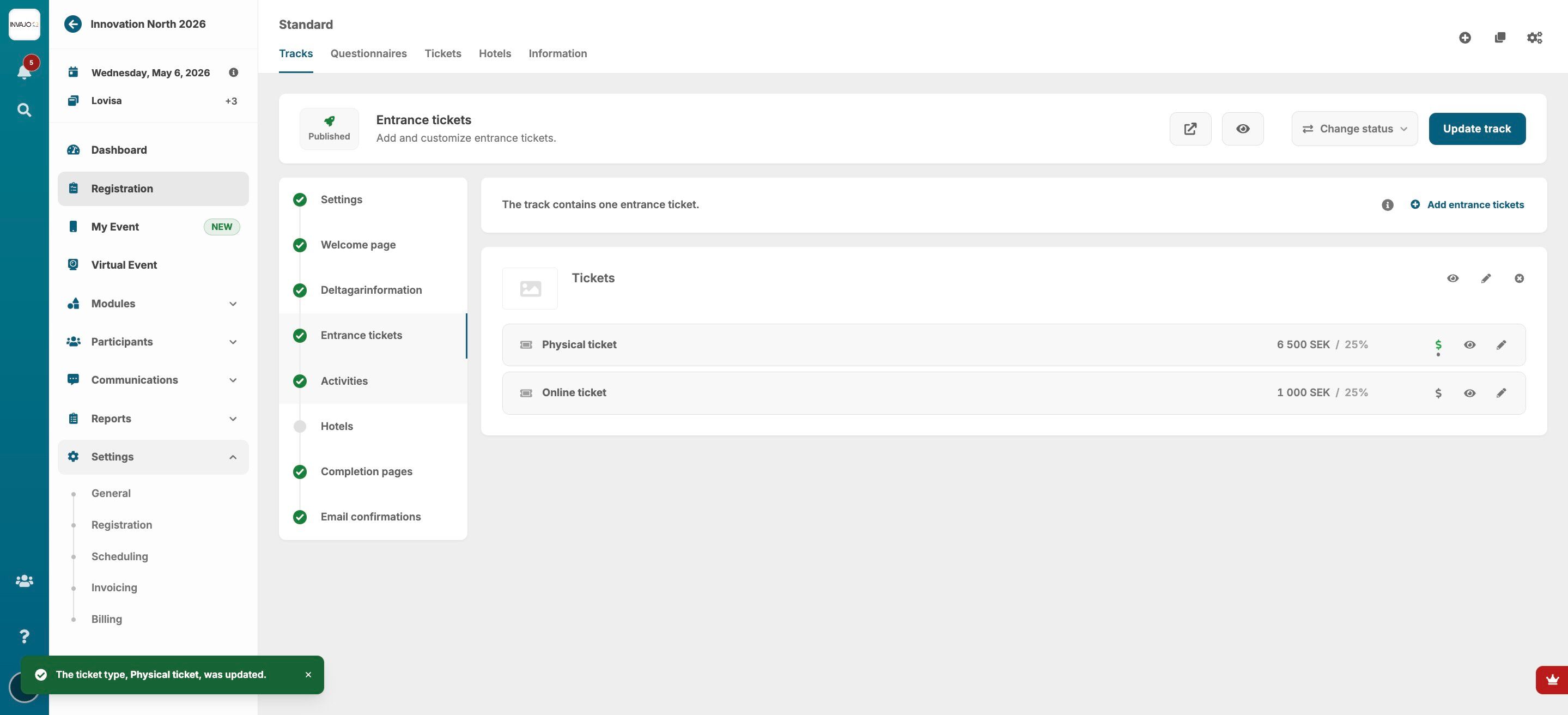Open search from the left rail

(x=24, y=110)
